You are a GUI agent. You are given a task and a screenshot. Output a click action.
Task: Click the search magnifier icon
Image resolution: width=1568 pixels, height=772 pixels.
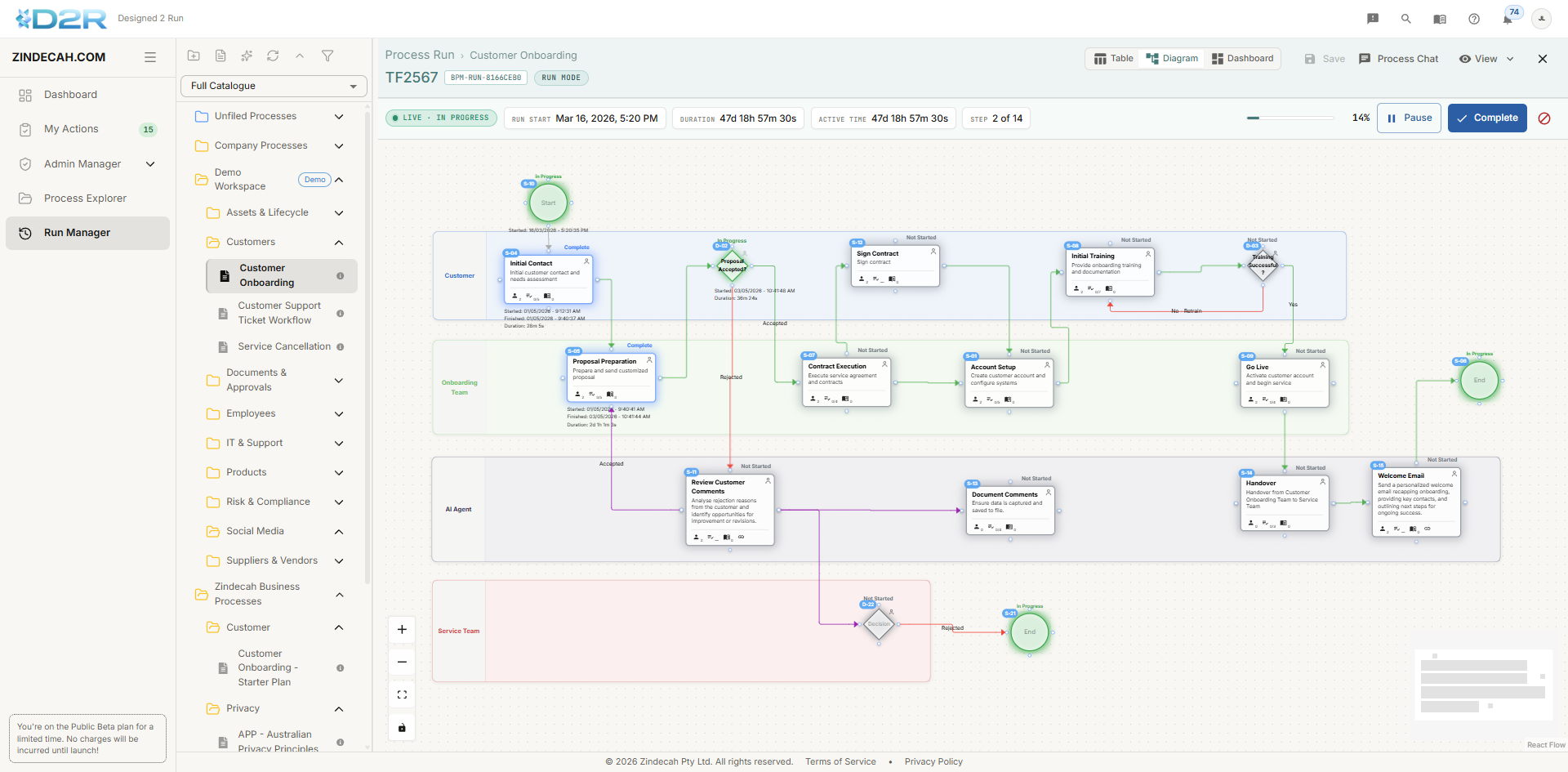(x=1406, y=19)
